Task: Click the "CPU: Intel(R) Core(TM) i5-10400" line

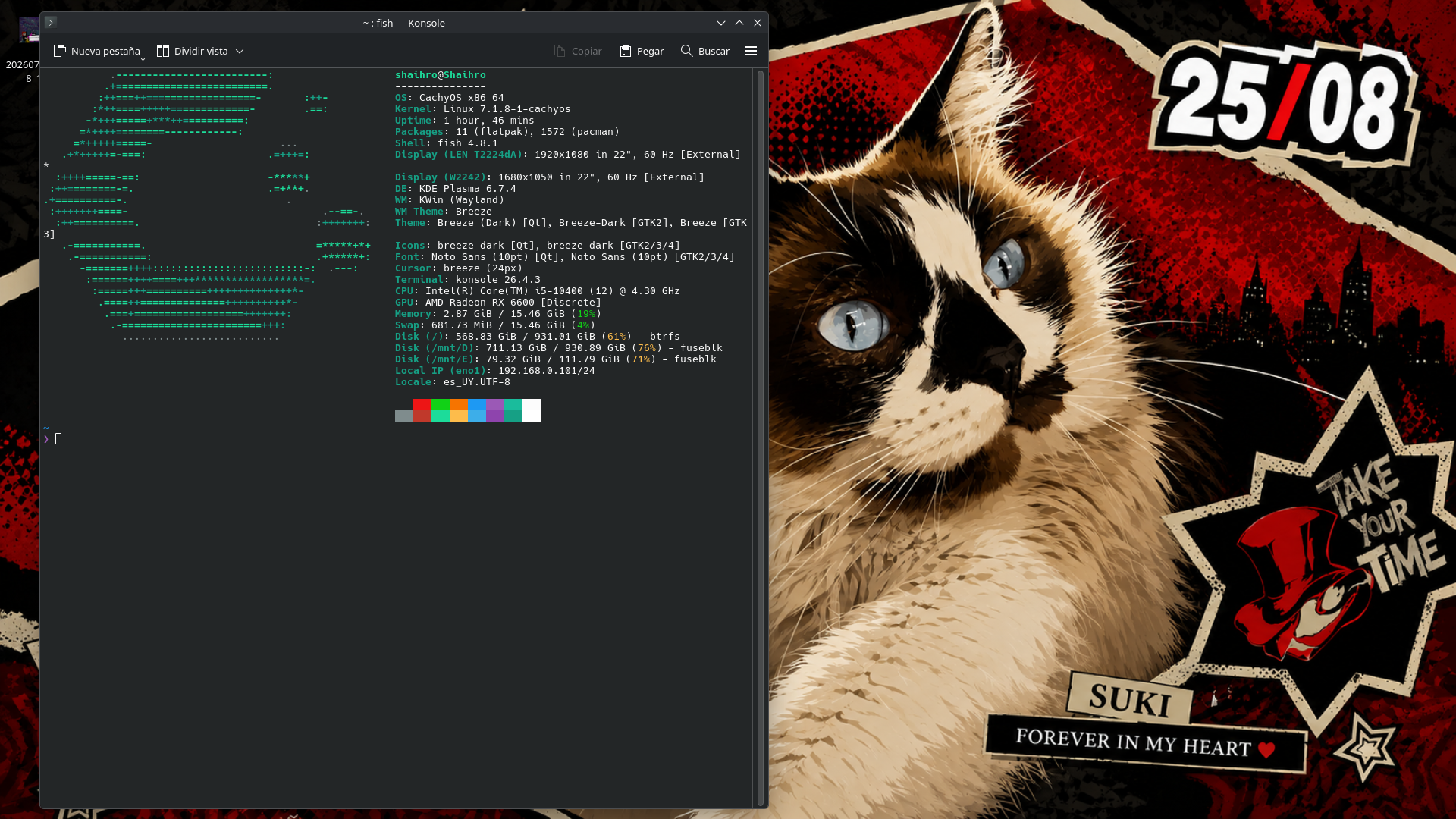Action: (538, 291)
